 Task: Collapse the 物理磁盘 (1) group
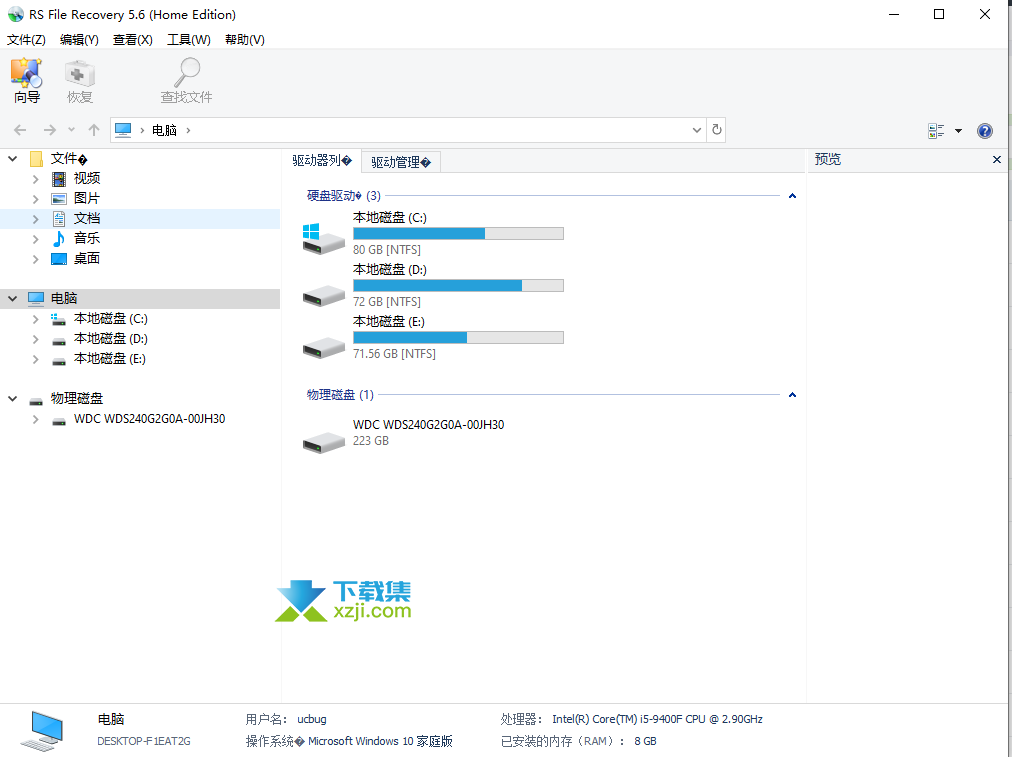coord(792,394)
